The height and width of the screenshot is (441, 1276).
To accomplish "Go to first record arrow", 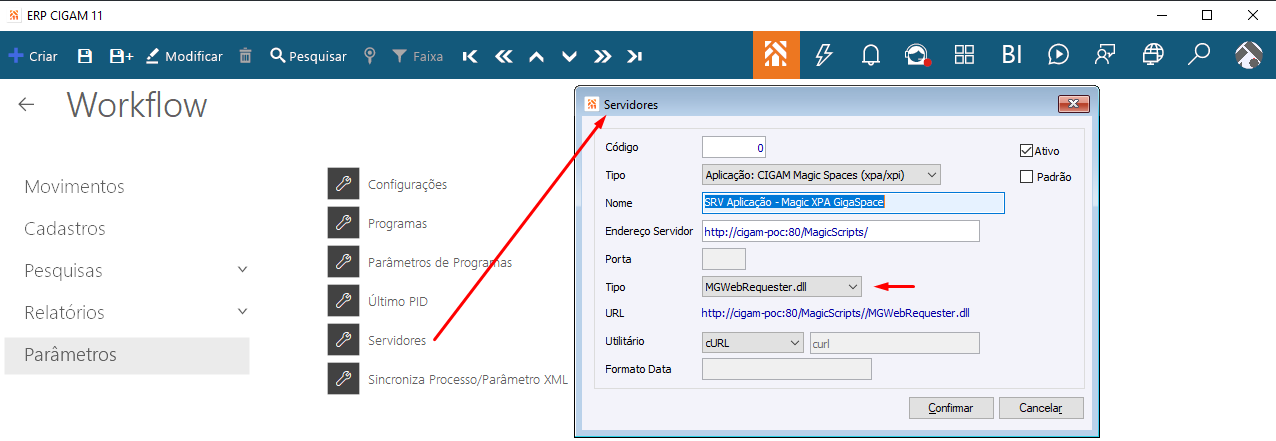I will coord(470,56).
